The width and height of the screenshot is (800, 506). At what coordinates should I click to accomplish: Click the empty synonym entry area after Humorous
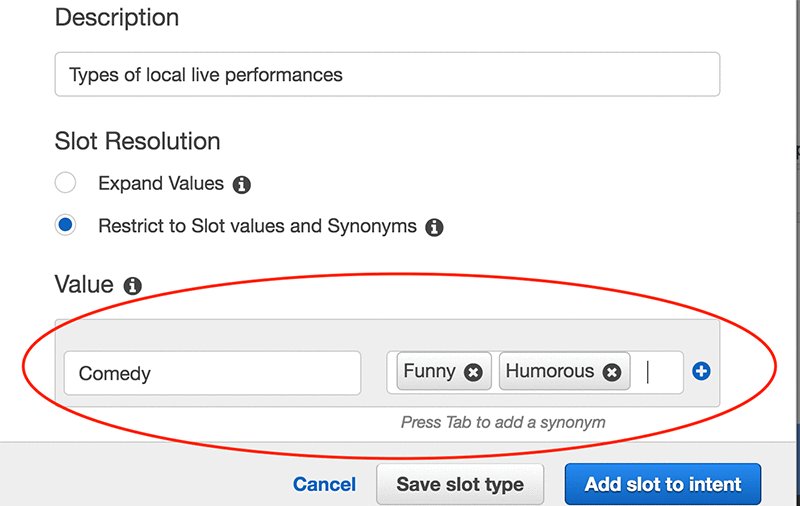659,372
